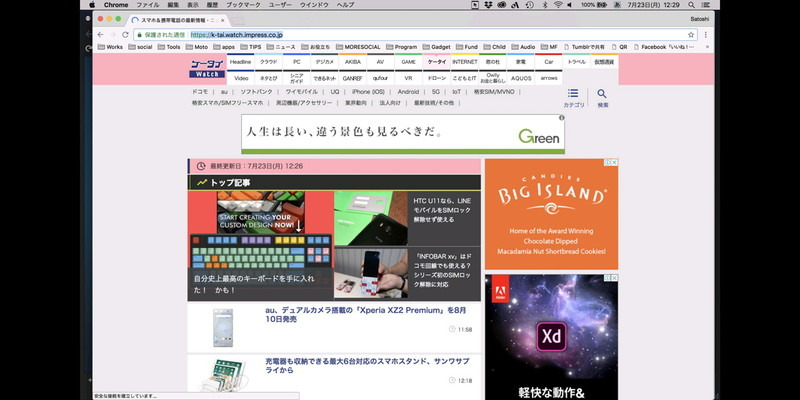Click the Green banner advertisement
Screen dimensions: 800x400
403,134
